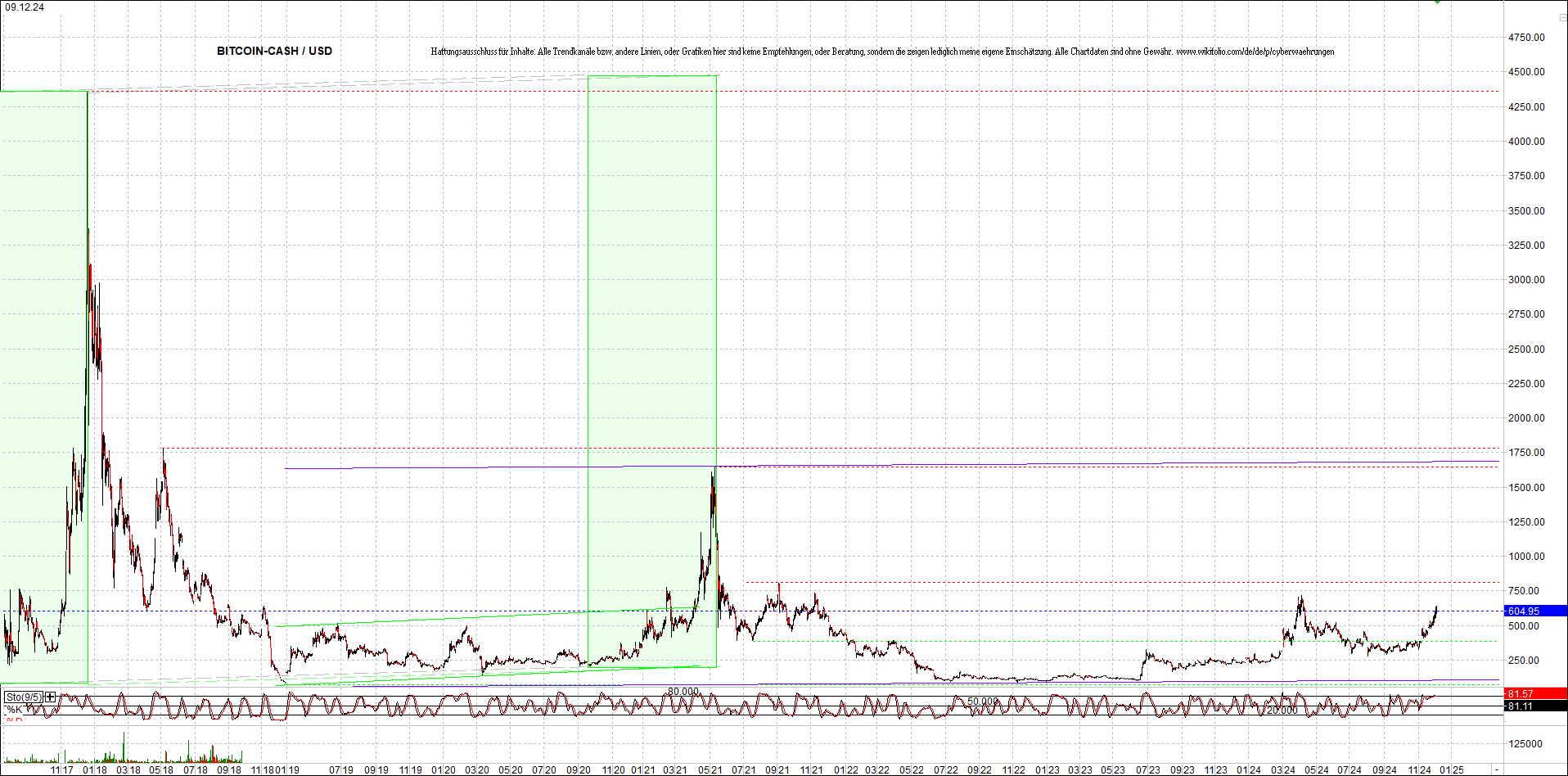Click the 3000.00 price axis label

click(x=1526, y=280)
